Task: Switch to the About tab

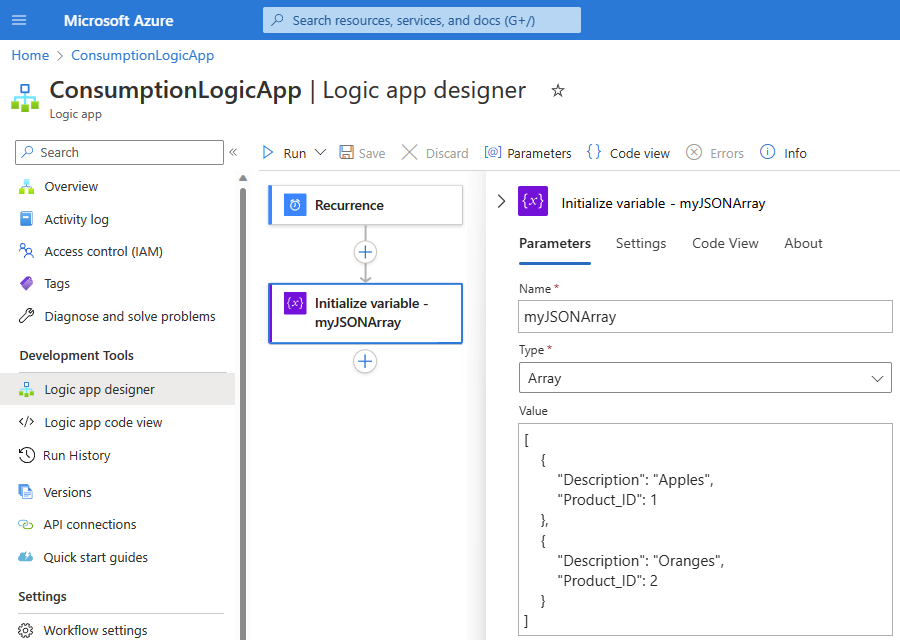Action: [x=803, y=243]
